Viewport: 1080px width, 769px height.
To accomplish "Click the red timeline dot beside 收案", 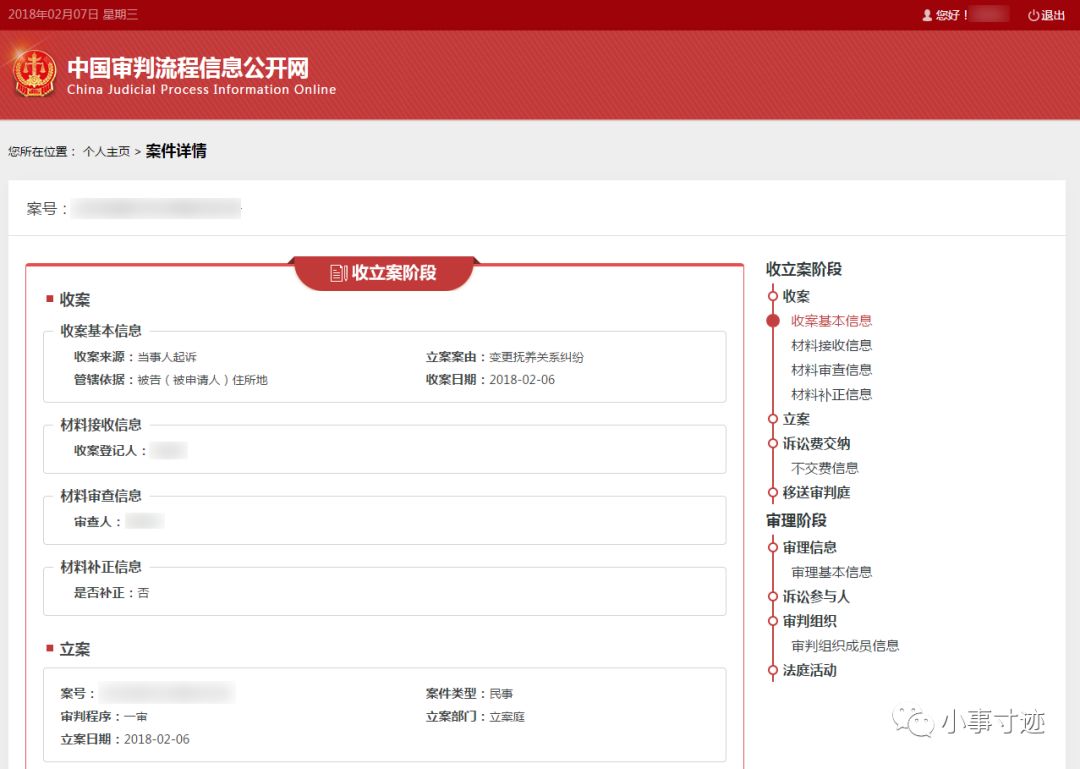I will (771, 296).
